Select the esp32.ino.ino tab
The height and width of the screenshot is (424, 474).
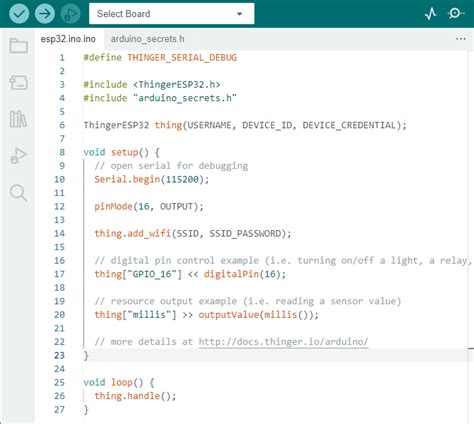(68, 39)
